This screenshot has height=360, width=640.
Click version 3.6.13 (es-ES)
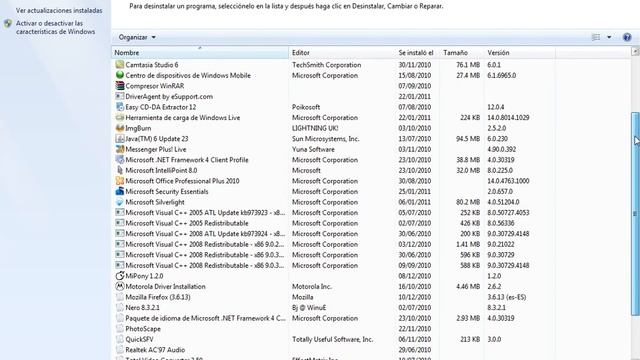[507, 297]
